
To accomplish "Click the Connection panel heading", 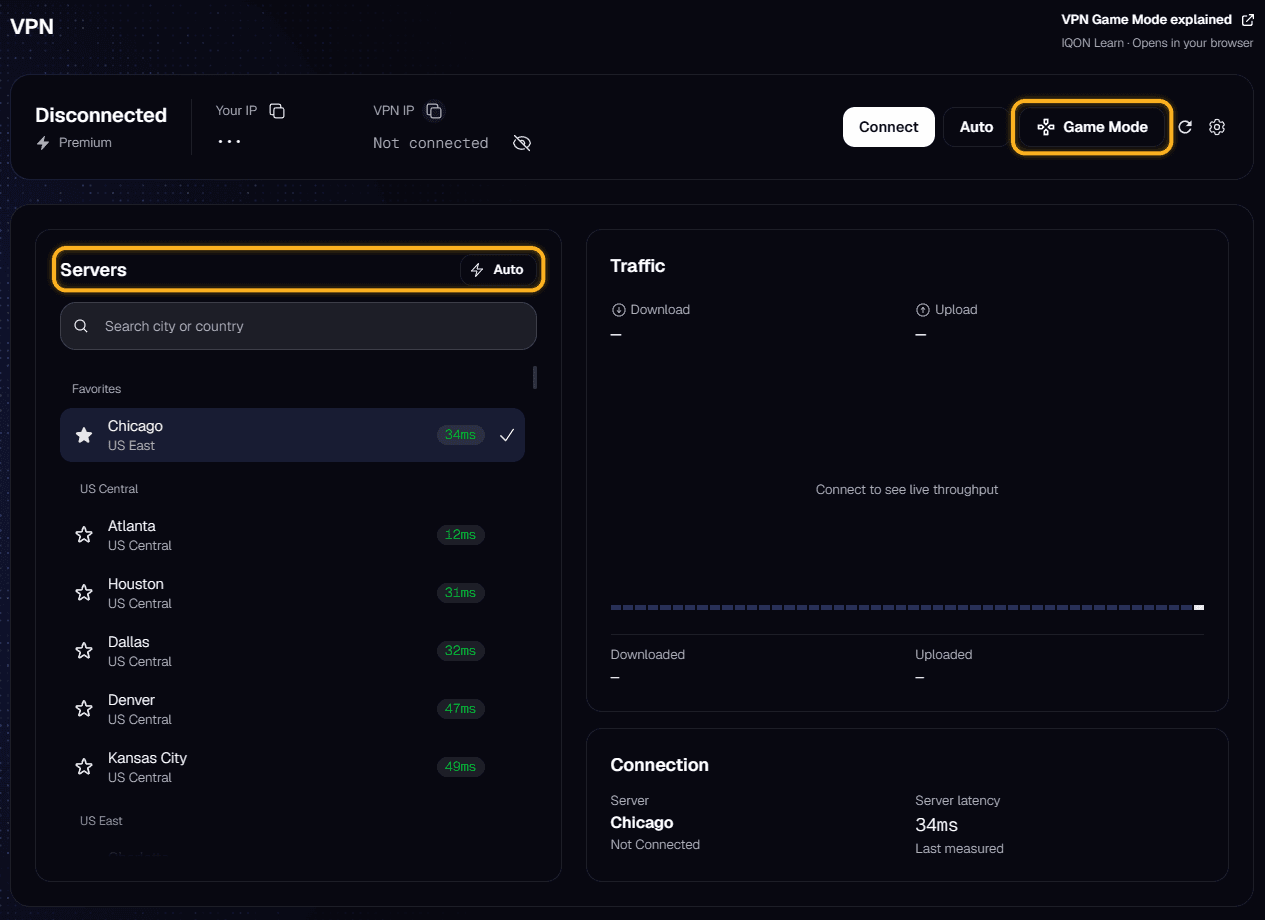I will 660,765.
